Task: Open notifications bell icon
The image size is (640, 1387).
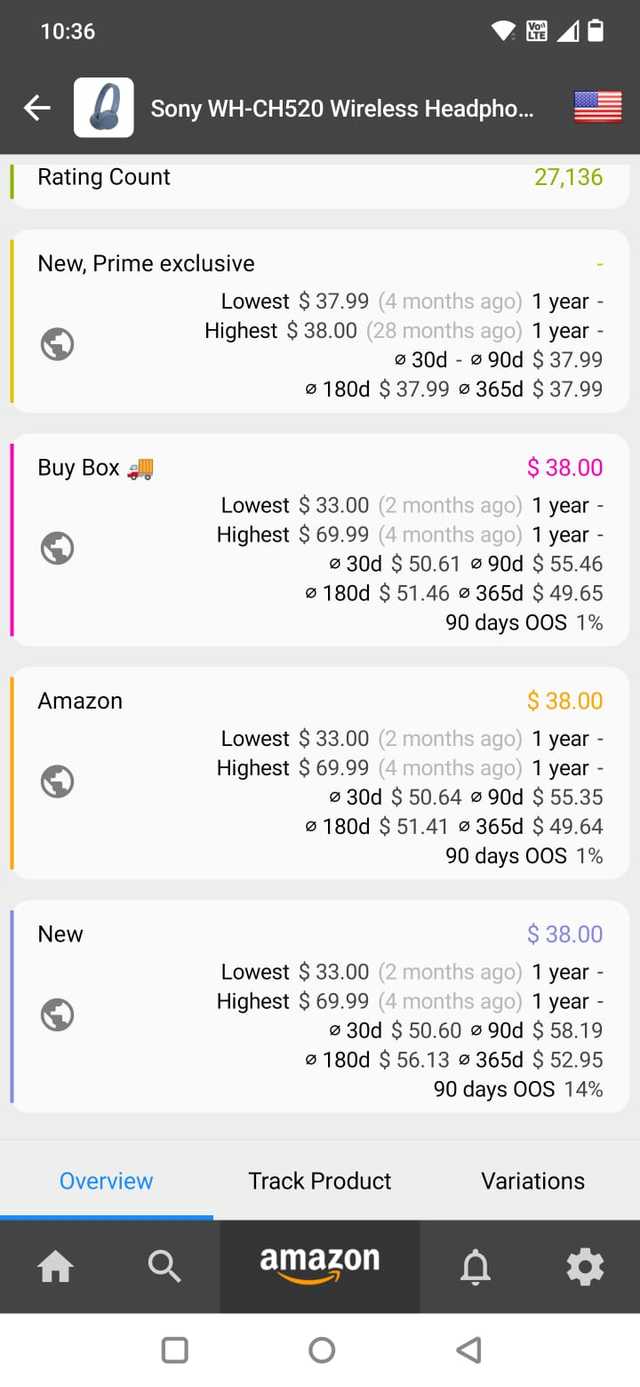Action: coord(475,1267)
